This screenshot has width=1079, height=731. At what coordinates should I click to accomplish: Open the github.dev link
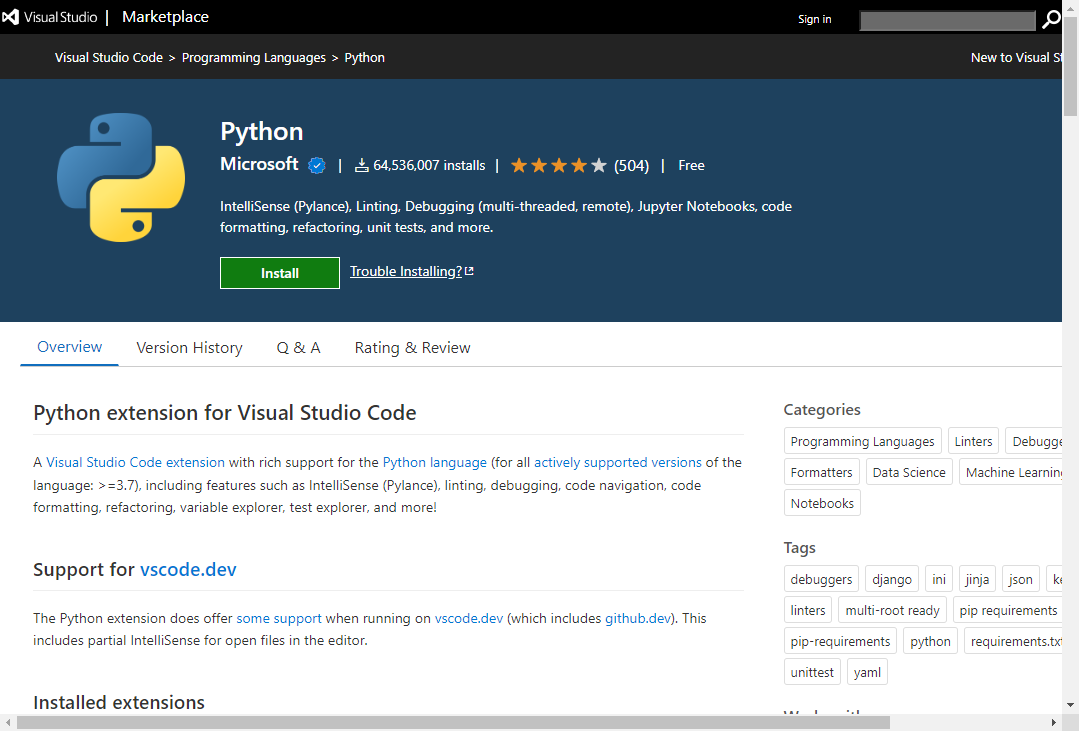(x=638, y=618)
